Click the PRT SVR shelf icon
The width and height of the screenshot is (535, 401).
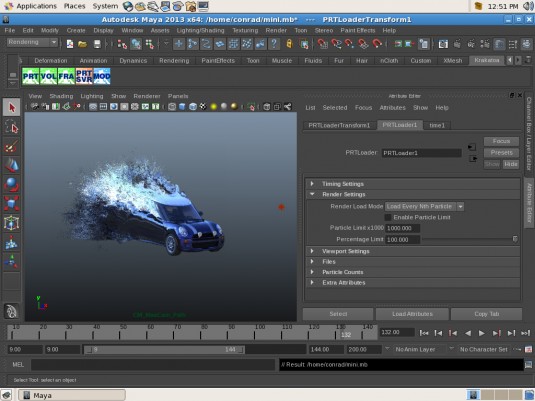[84, 76]
